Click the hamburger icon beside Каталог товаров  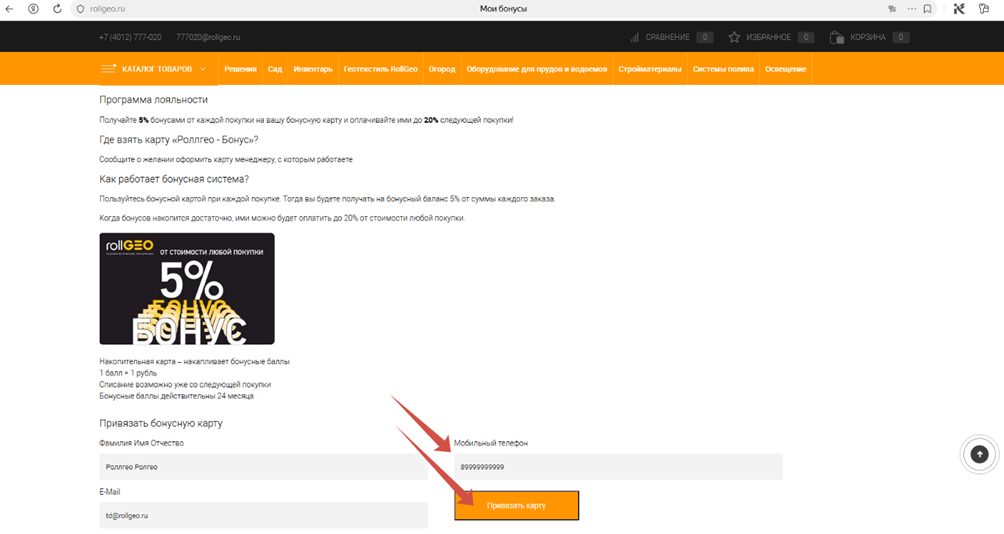pyautogui.click(x=108, y=69)
